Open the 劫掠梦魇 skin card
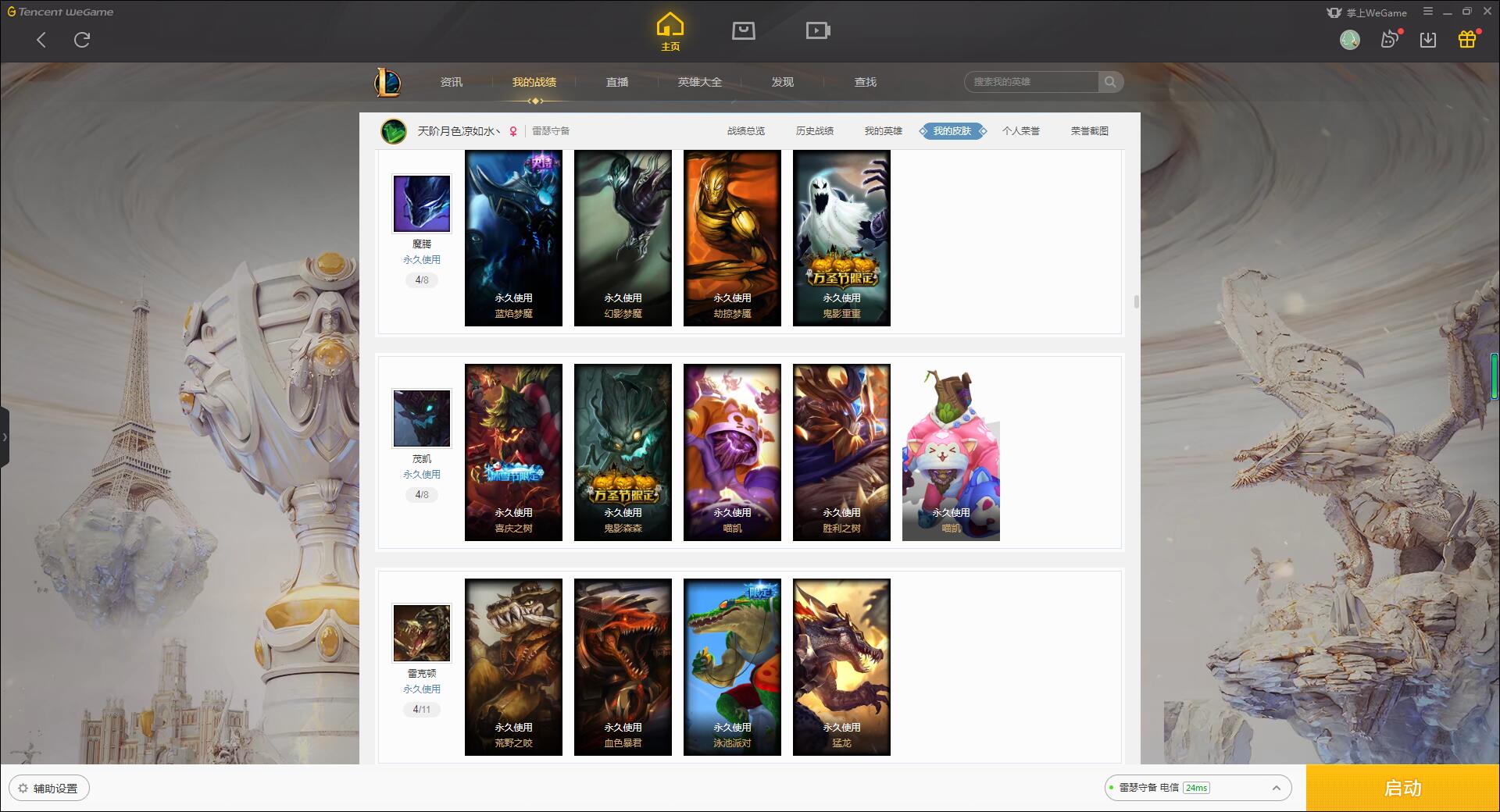1500x812 pixels. [732, 238]
